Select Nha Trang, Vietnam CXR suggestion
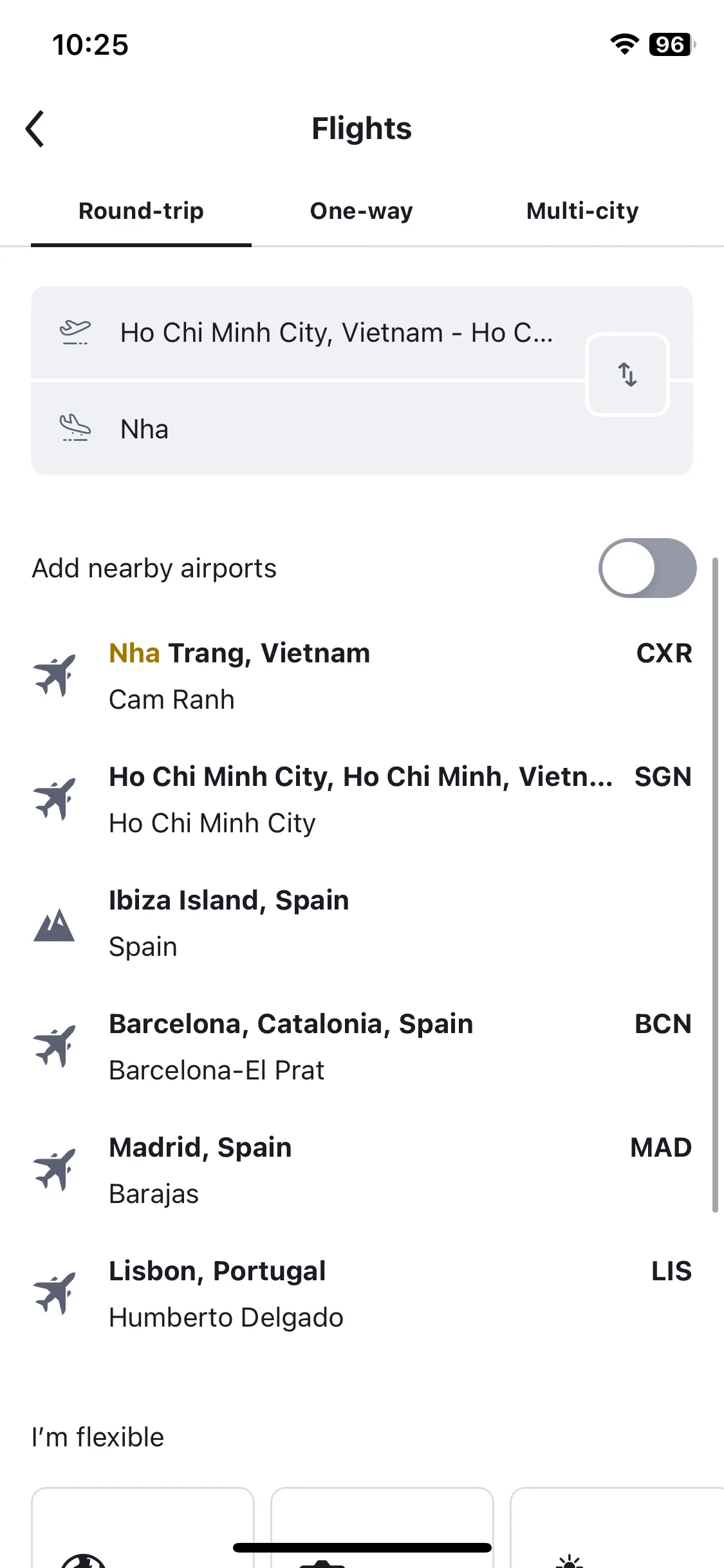Viewport: 724px width, 1568px height. coord(362,676)
